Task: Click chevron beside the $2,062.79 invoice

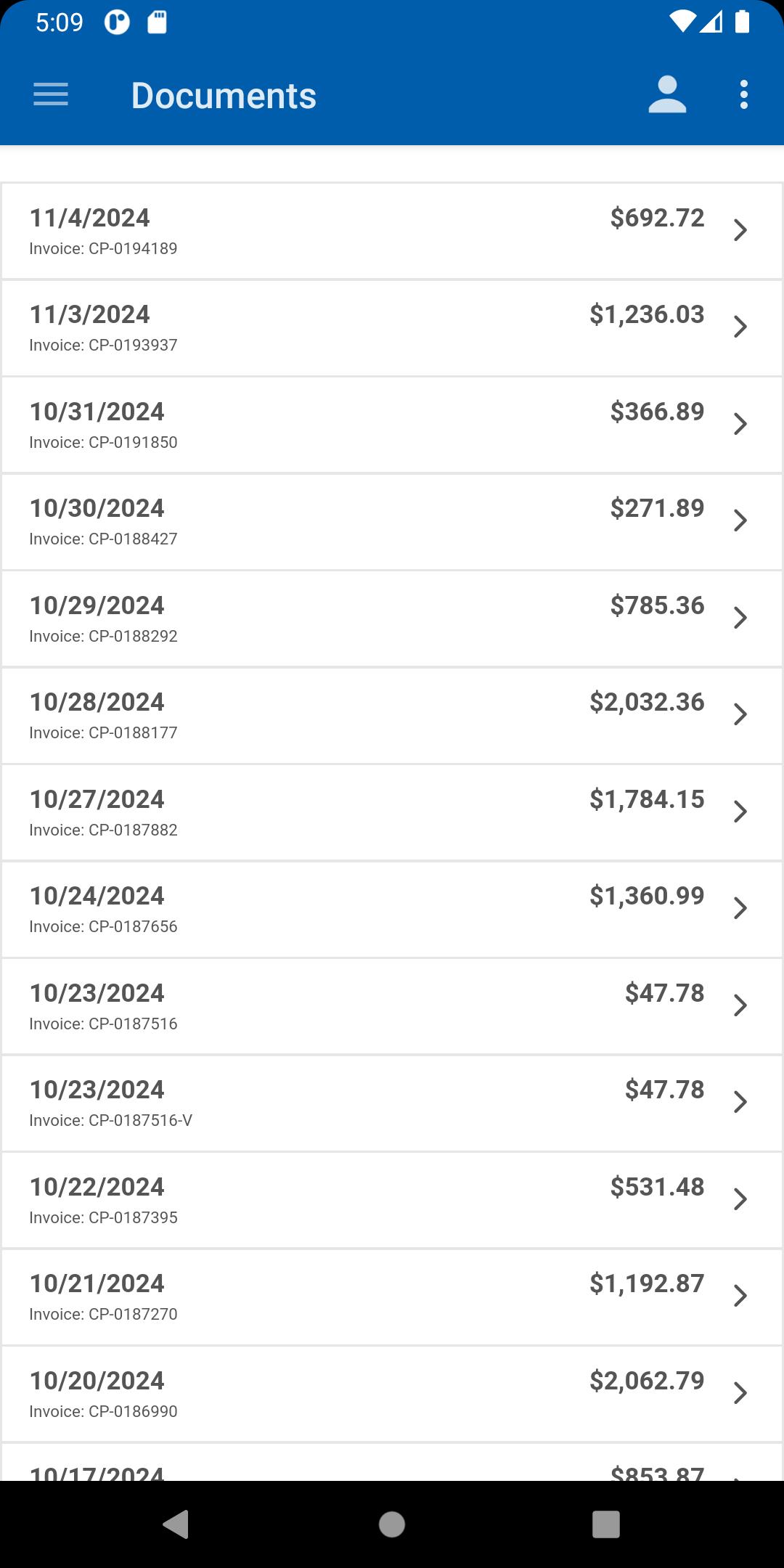Action: click(x=740, y=1393)
